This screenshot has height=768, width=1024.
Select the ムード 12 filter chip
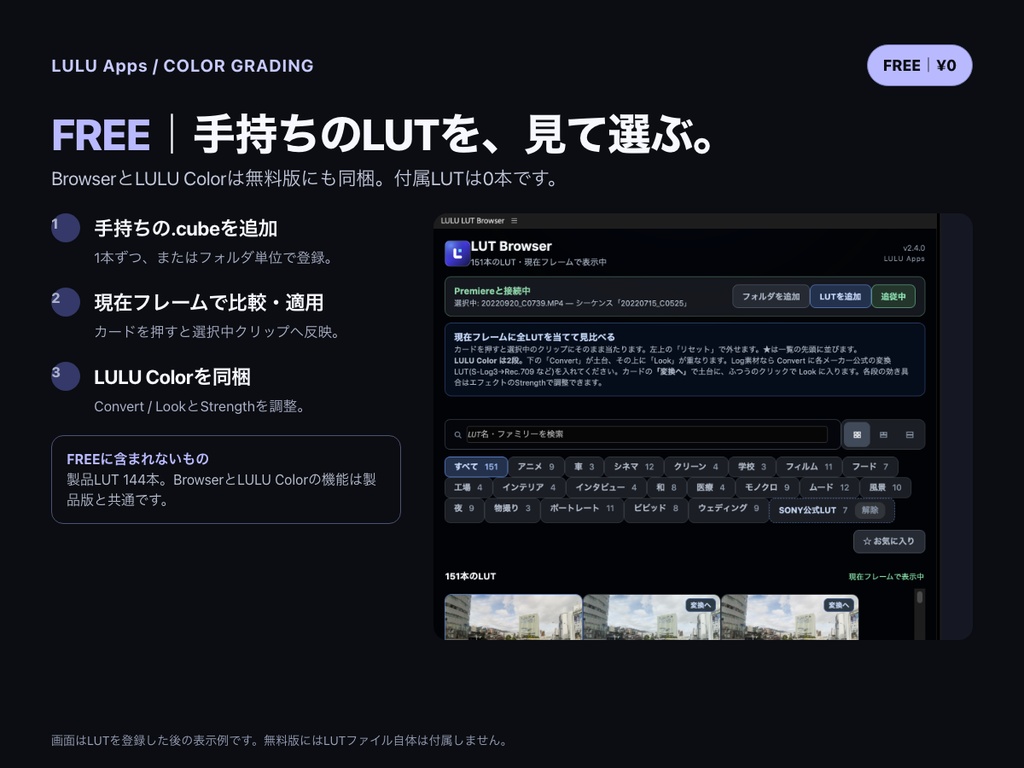829,488
